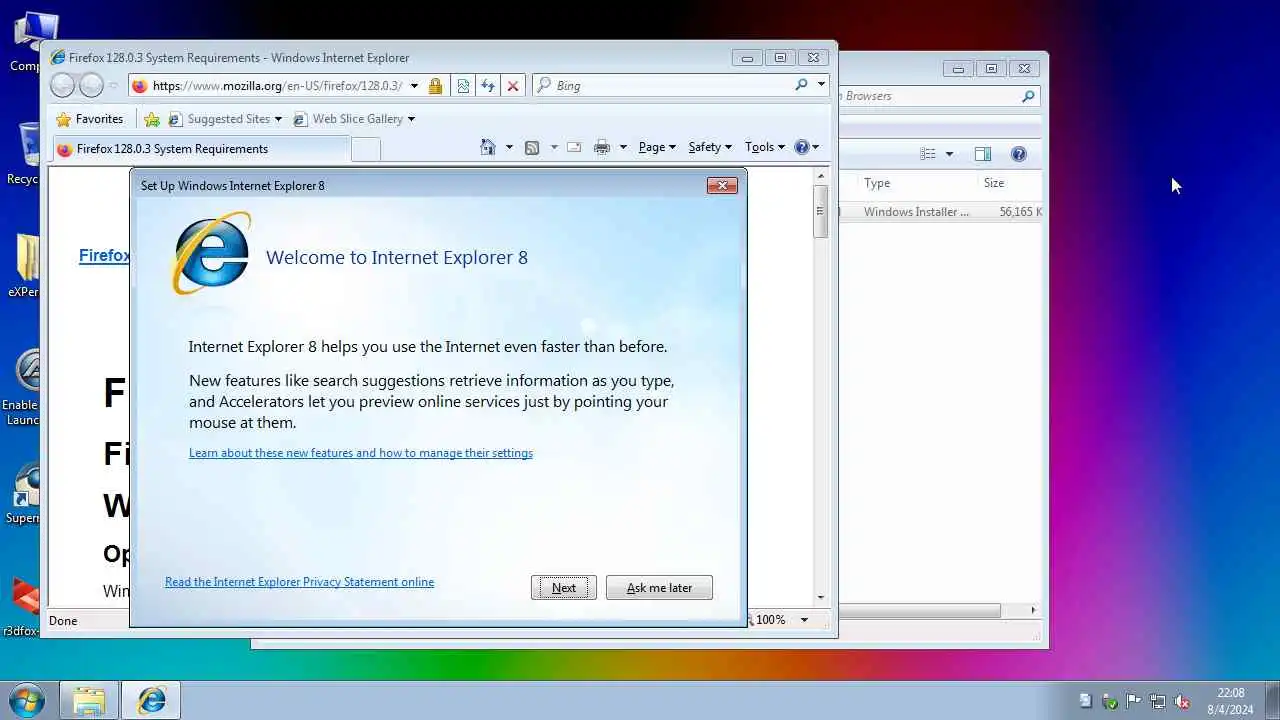
Task: Click the mozilla.org URL address field
Action: tap(277, 86)
